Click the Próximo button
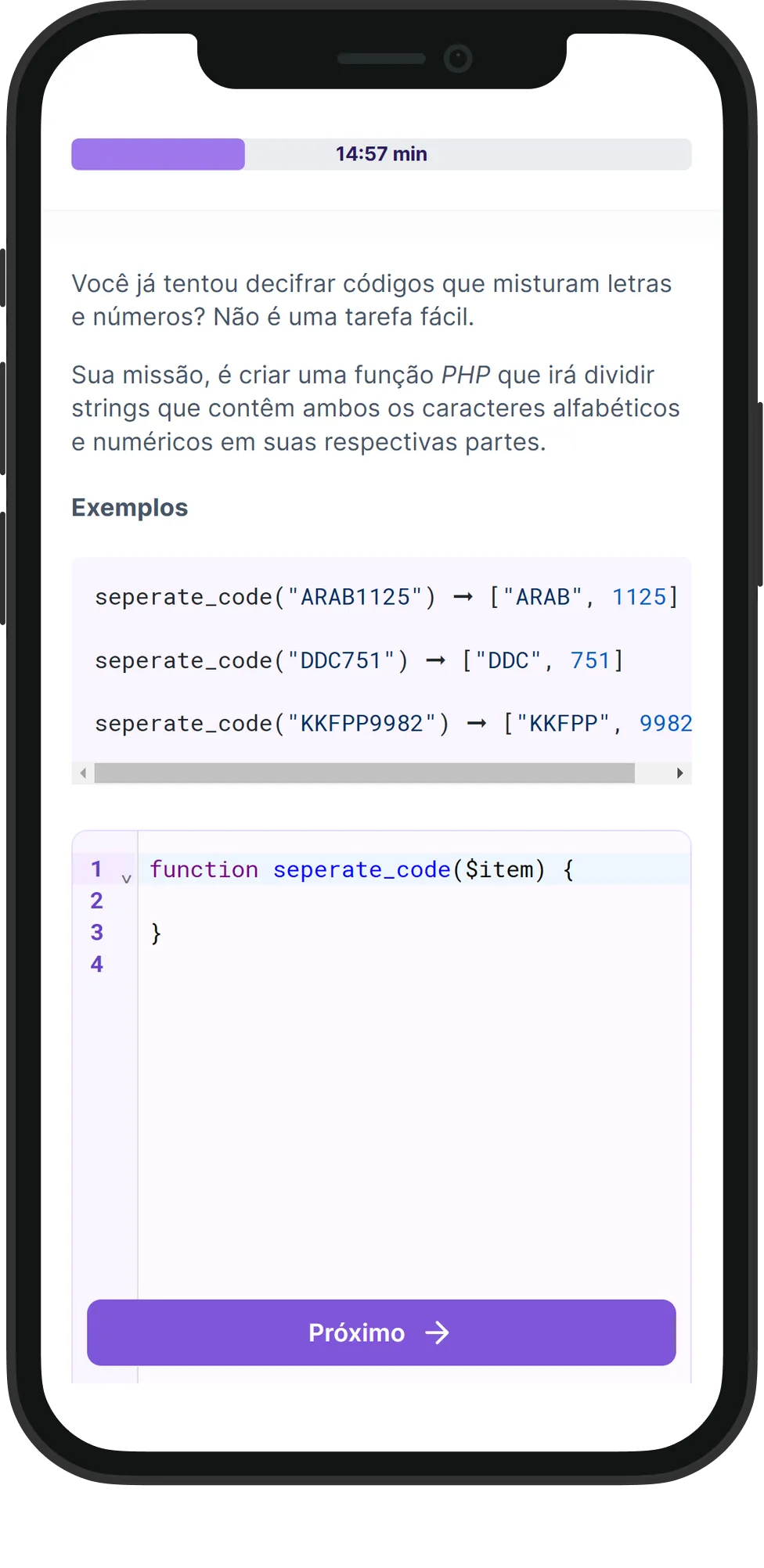Viewport: 764px width, 1568px height. pos(381,1332)
